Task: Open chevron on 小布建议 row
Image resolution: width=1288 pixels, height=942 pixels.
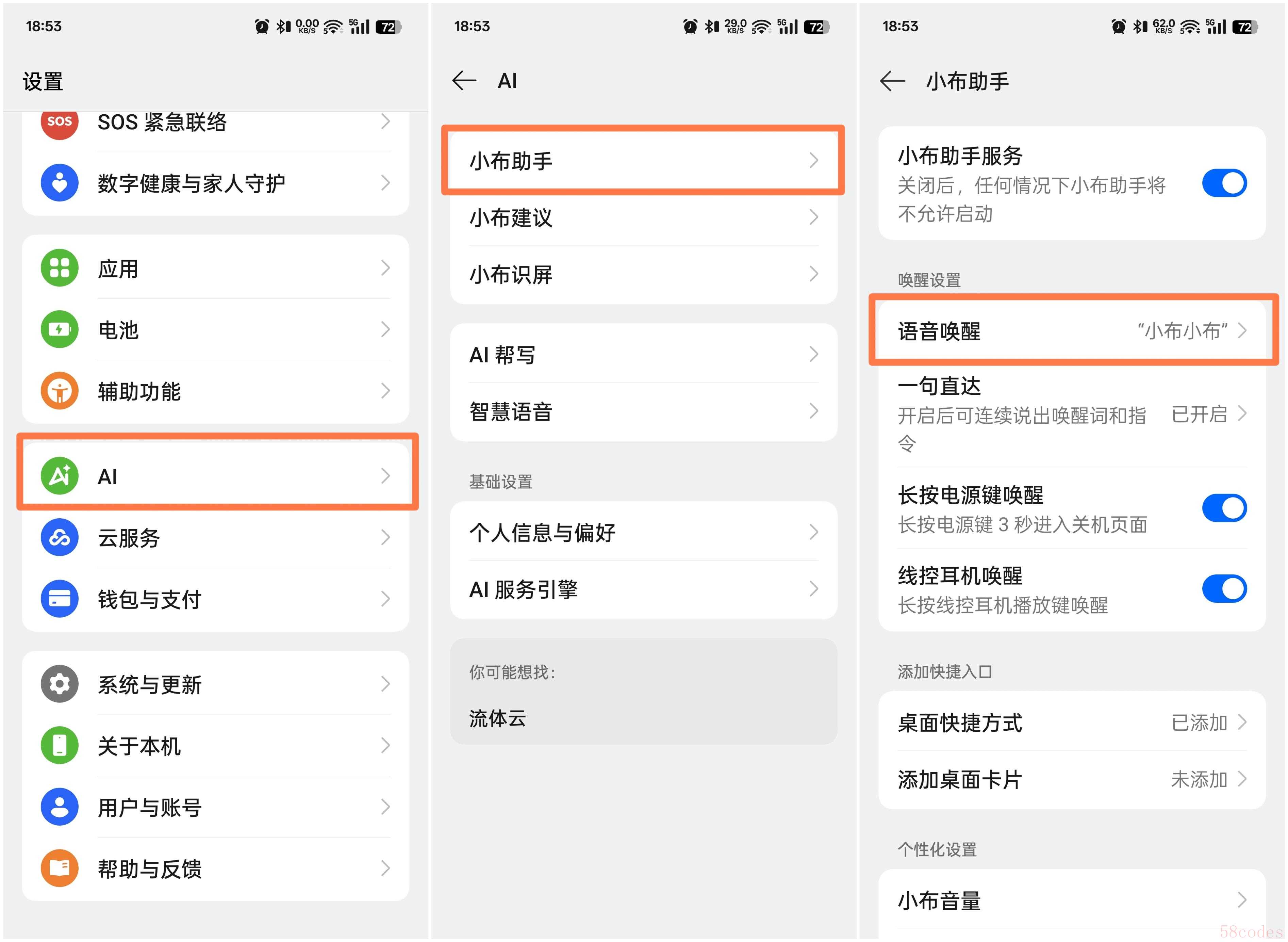Action: [x=814, y=217]
